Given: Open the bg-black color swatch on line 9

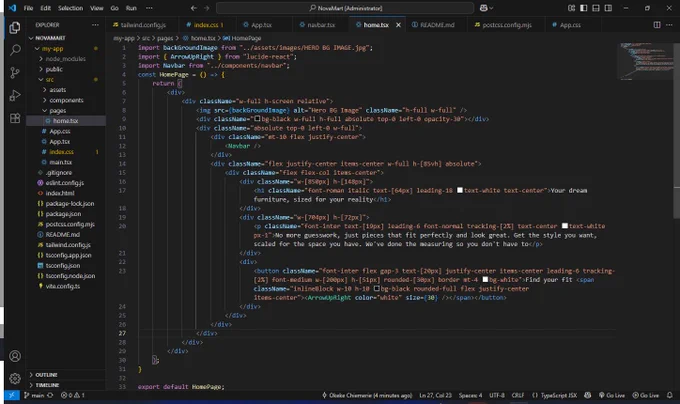Looking at the screenshot, I should [257, 118].
